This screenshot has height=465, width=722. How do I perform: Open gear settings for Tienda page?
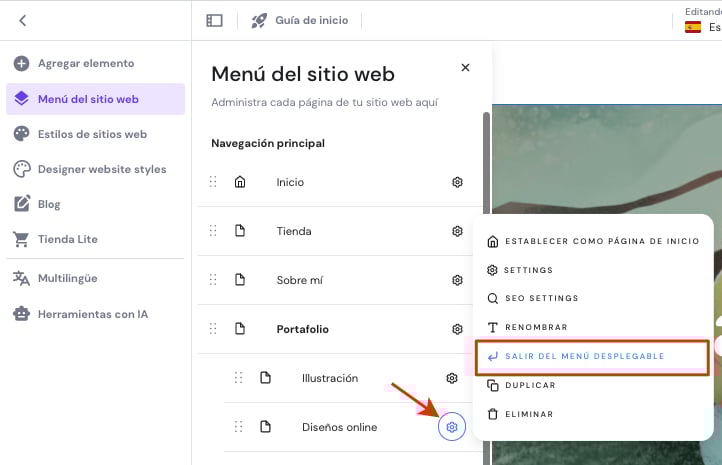click(x=457, y=231)
